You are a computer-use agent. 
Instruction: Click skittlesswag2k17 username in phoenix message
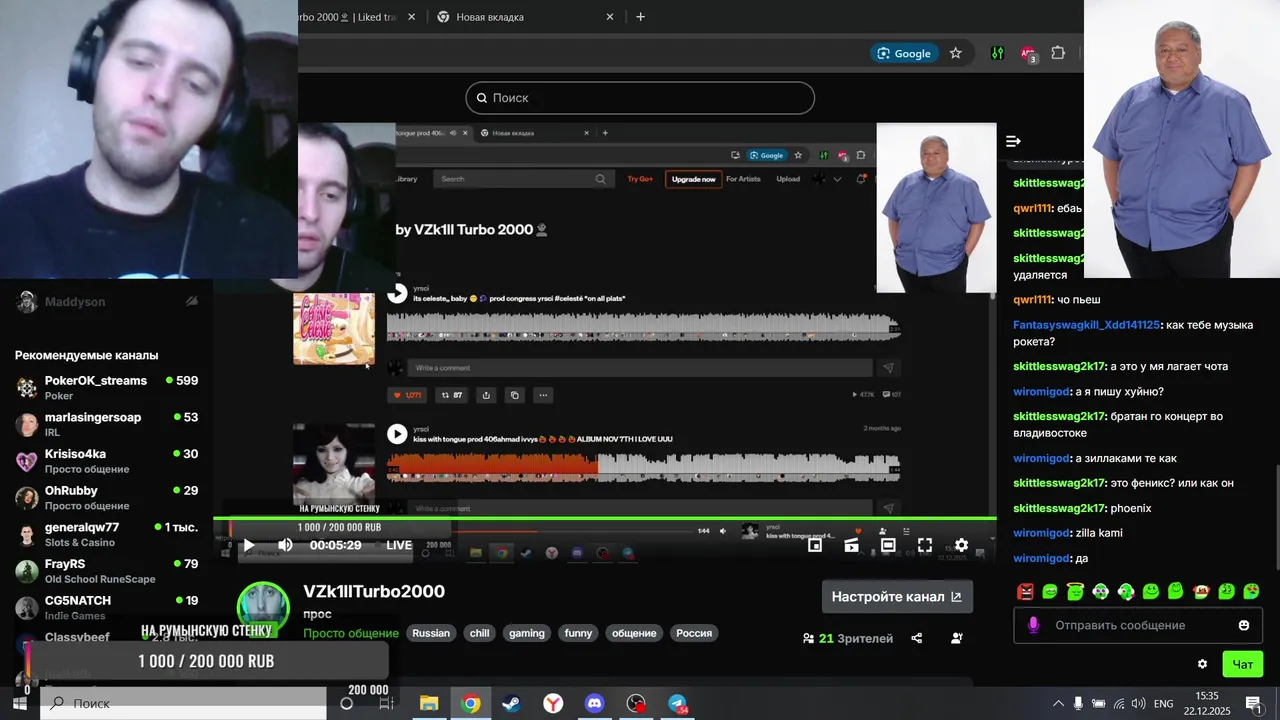[1059, 508]
